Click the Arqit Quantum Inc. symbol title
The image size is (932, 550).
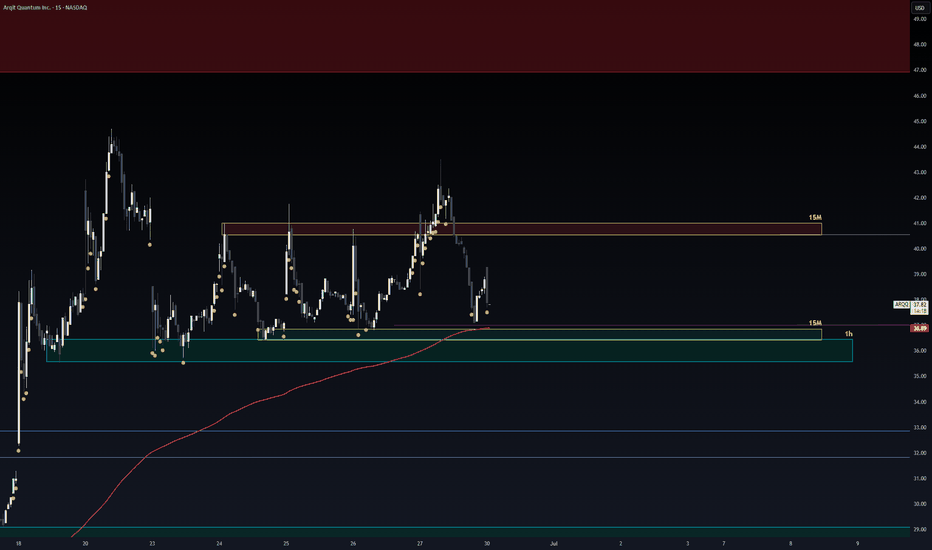(x=45, y=8)
